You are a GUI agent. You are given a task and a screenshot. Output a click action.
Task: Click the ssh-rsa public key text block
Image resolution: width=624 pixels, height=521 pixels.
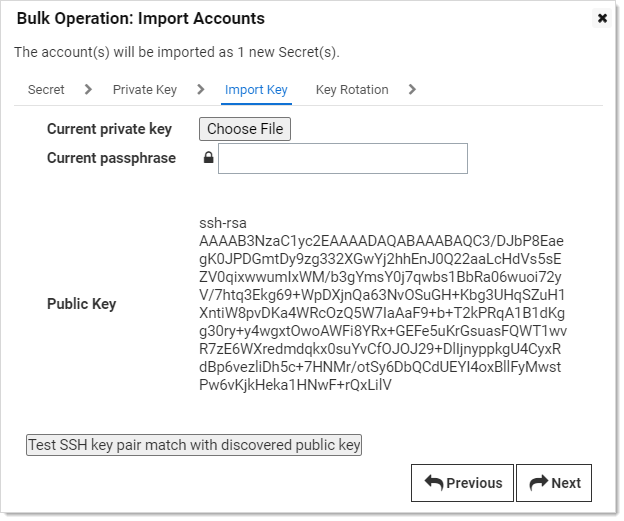tap(383, 304)
